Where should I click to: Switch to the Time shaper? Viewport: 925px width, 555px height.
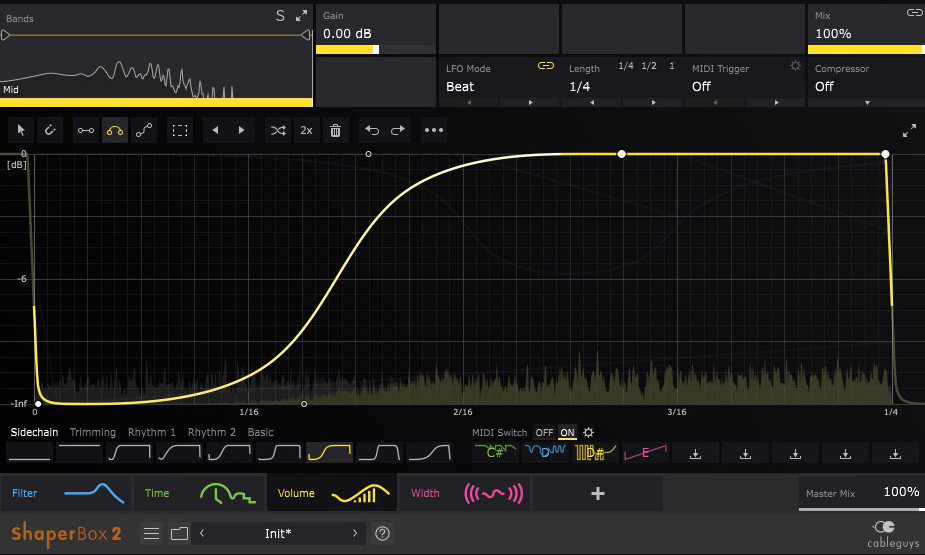pyautogui.click(x=199, y=493)
